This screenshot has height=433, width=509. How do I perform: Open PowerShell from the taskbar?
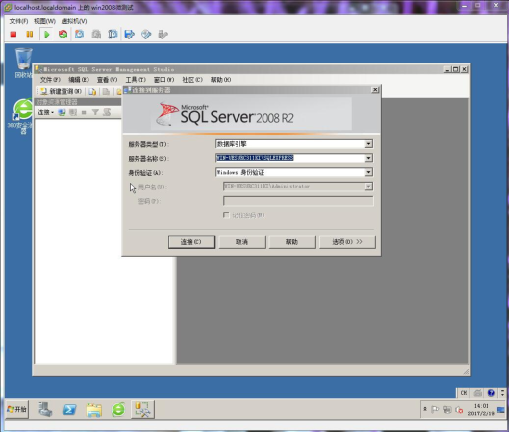coord(69,409)
